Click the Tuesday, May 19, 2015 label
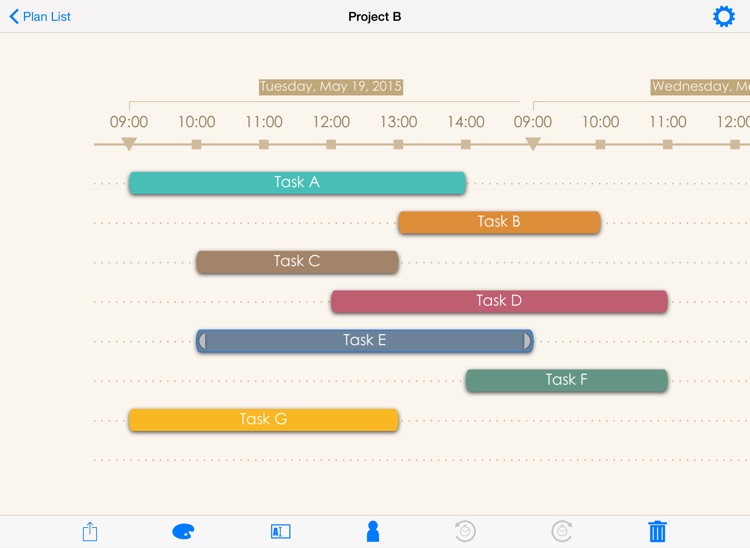750x548 pixels. [331, 87]
